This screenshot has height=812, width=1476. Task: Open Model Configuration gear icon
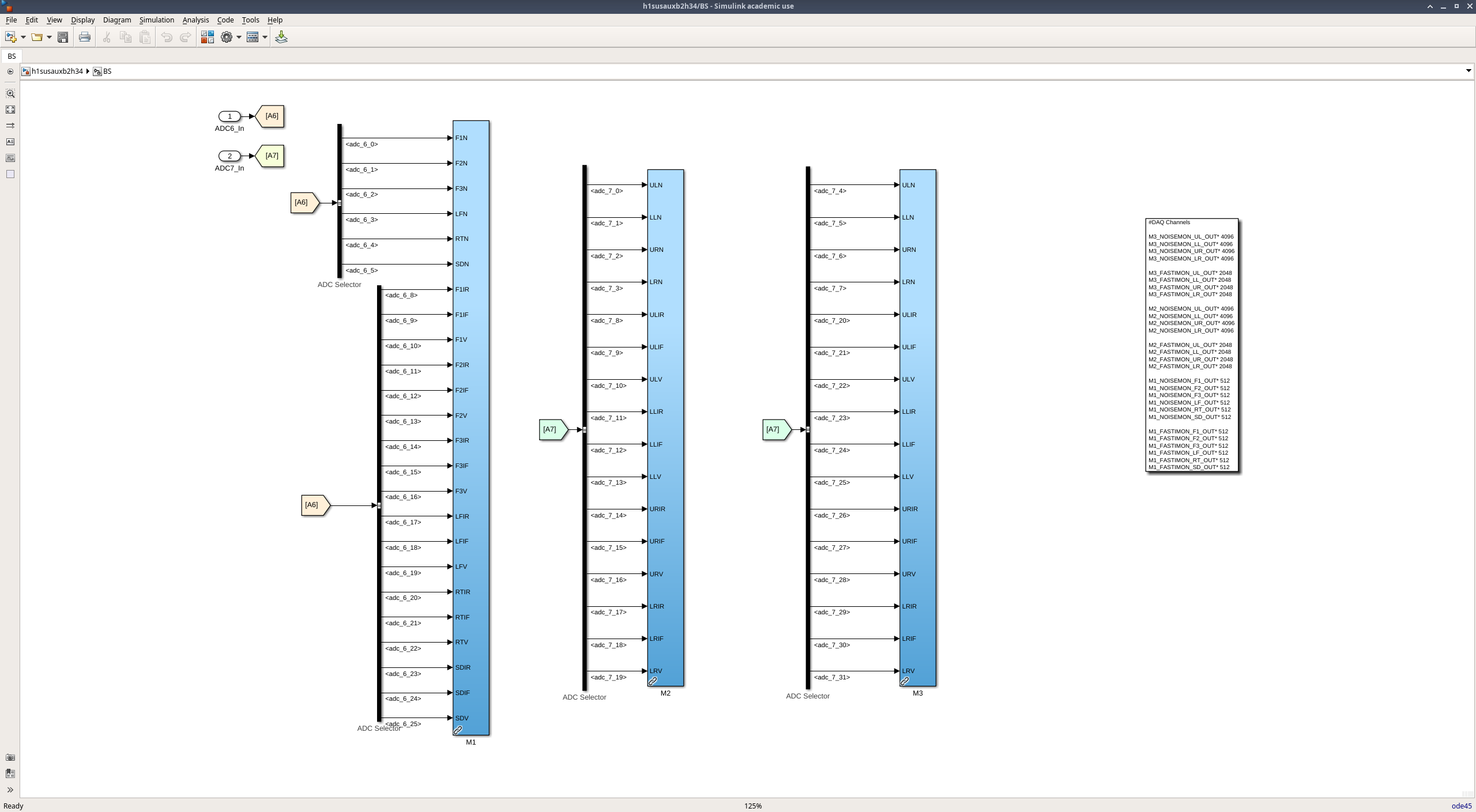[x=227, y=37]
